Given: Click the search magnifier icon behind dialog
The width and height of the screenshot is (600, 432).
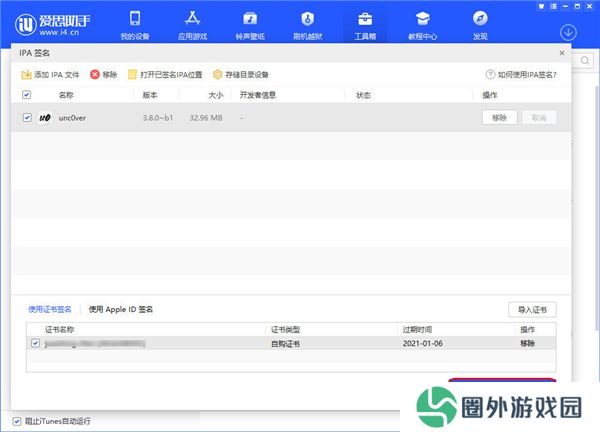Looking at the screenshot, I should click(585, 60).
